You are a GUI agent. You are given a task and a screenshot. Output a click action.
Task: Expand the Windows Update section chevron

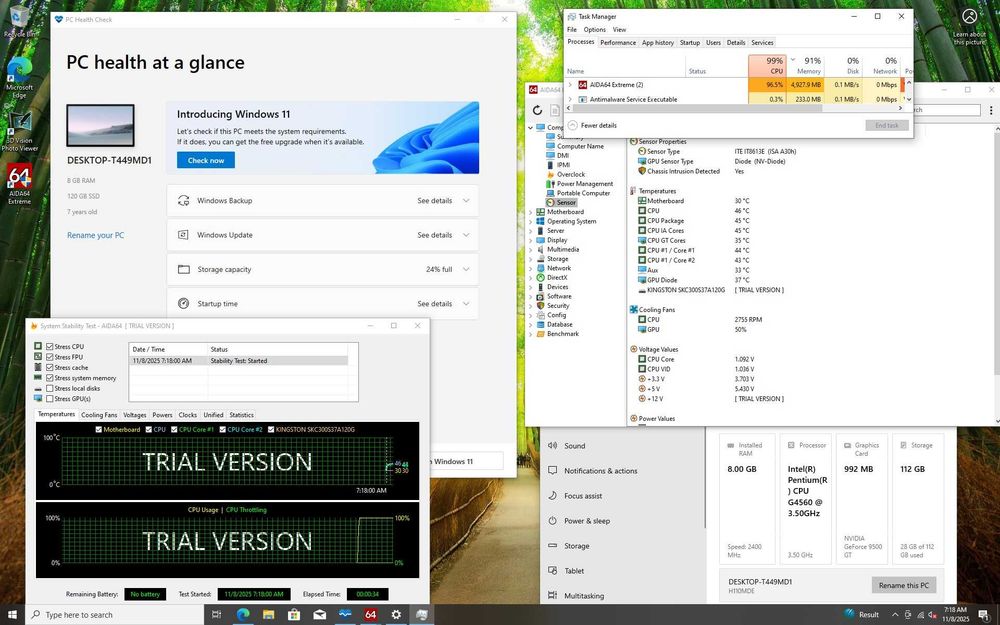(x=466, y=235)
